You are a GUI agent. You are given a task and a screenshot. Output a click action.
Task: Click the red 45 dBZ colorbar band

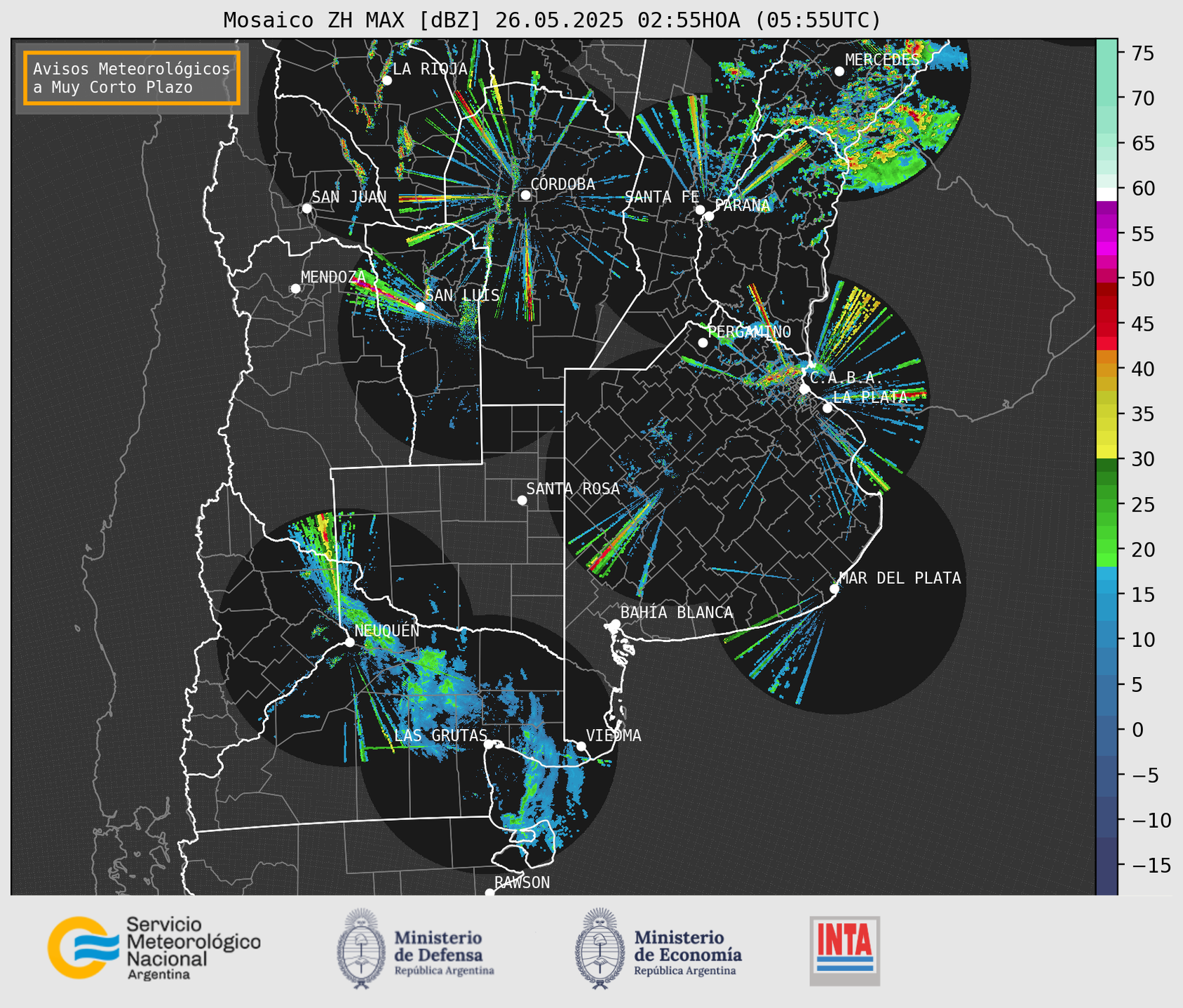[x=1107, y=329]
